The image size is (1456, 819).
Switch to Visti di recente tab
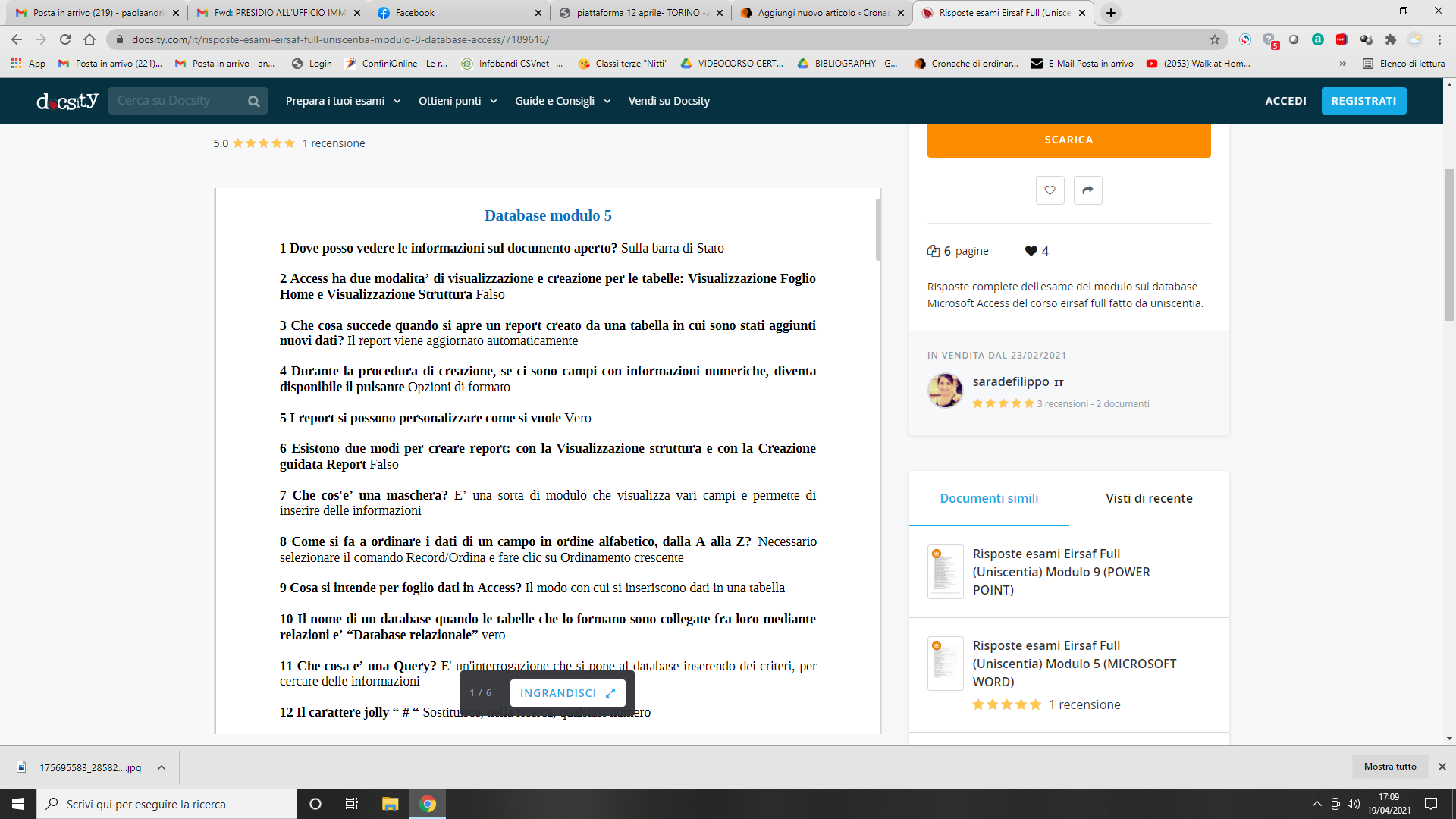[1149, 498]
